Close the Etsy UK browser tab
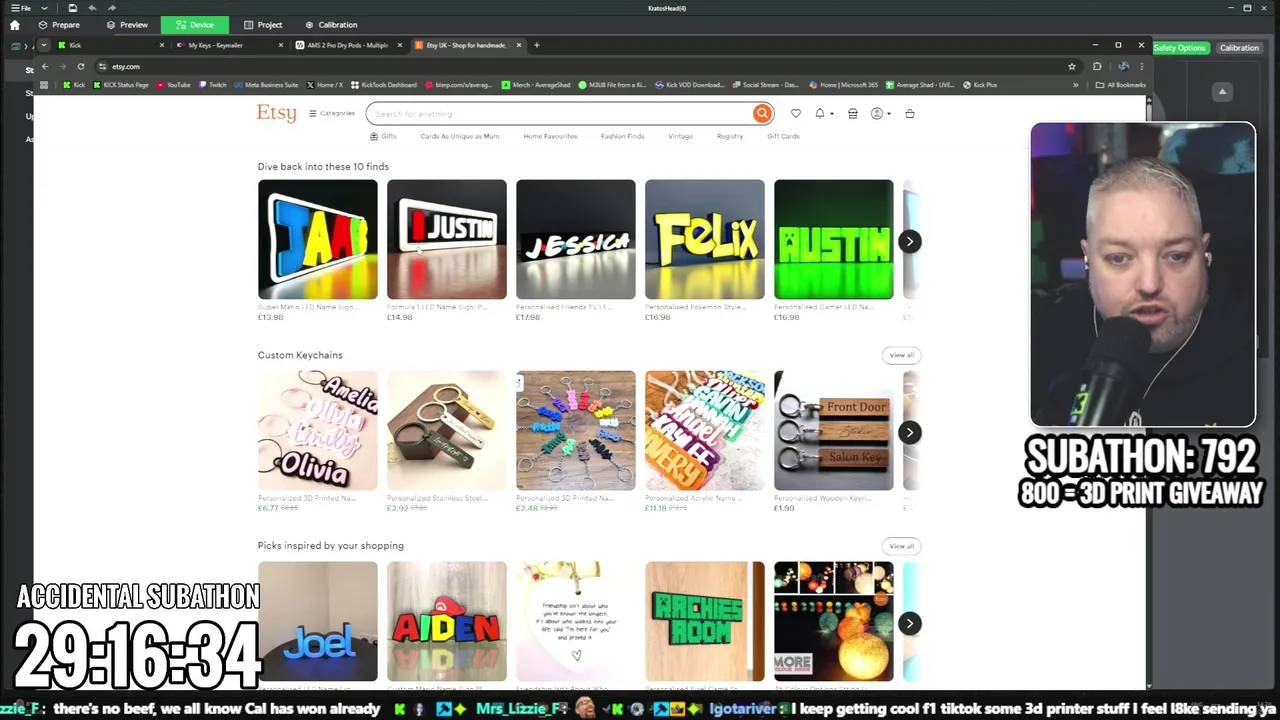Screen dimensions: 1280x720 pyautogui.click(x=519, y=45)
